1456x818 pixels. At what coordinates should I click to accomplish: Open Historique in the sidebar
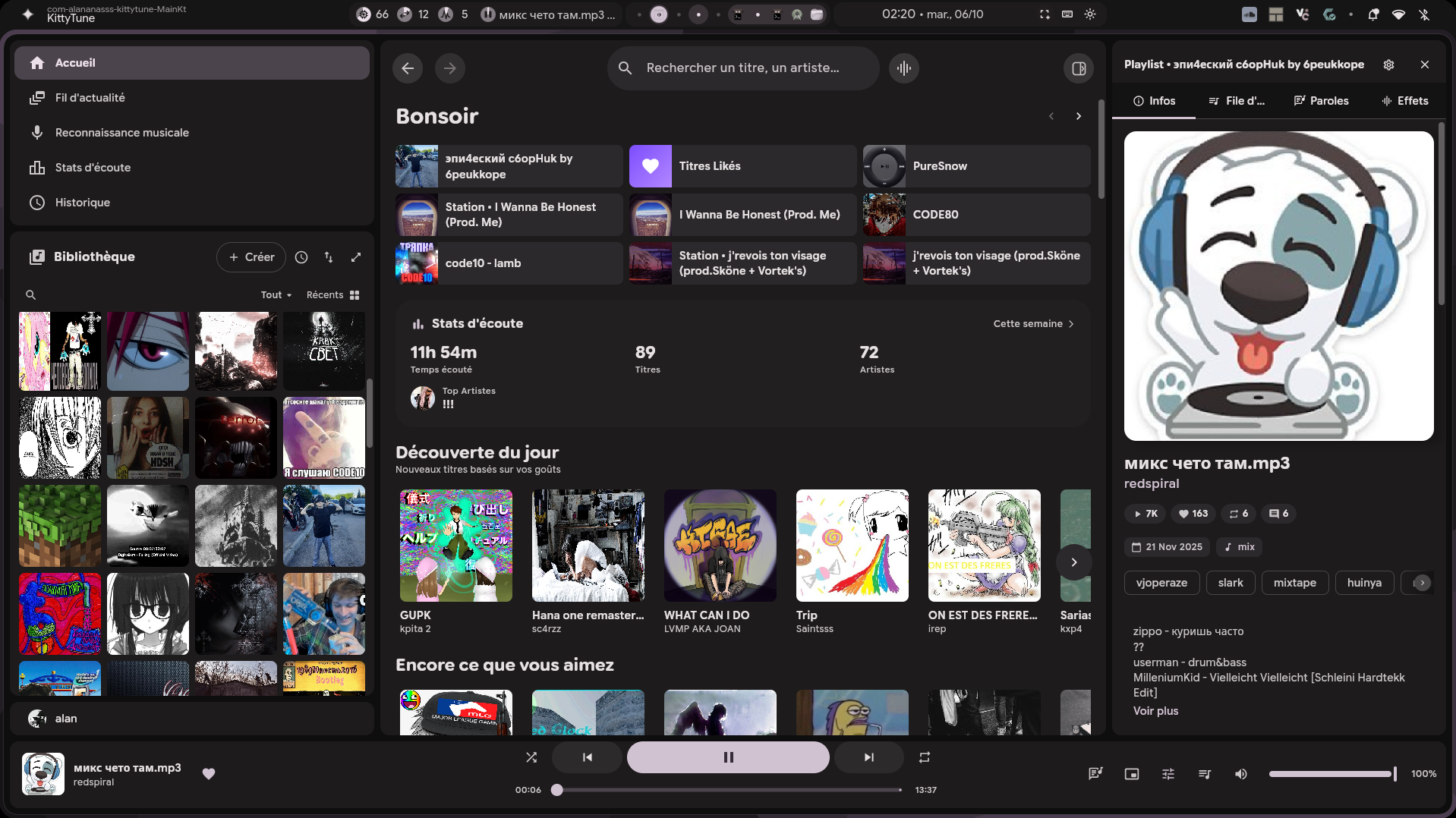(192, 203)
